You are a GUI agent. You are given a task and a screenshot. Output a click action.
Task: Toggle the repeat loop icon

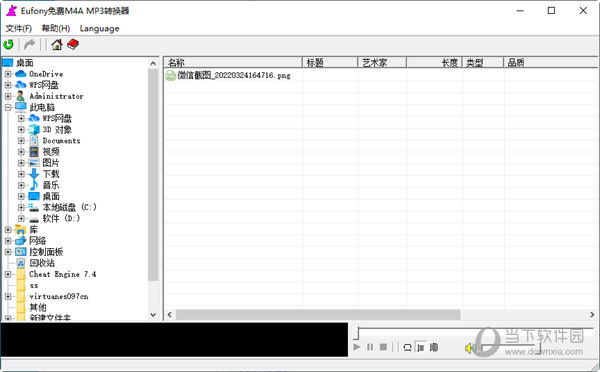408,347
